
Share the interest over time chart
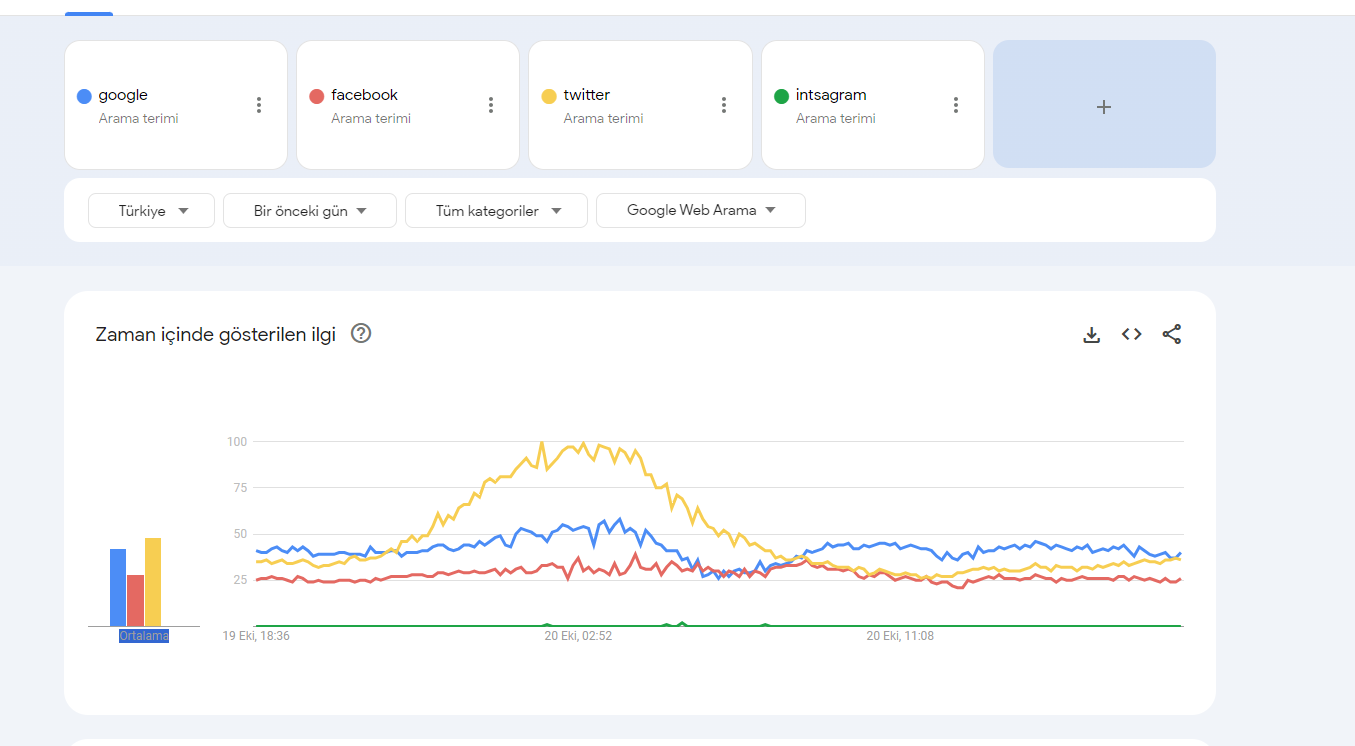1172,335
